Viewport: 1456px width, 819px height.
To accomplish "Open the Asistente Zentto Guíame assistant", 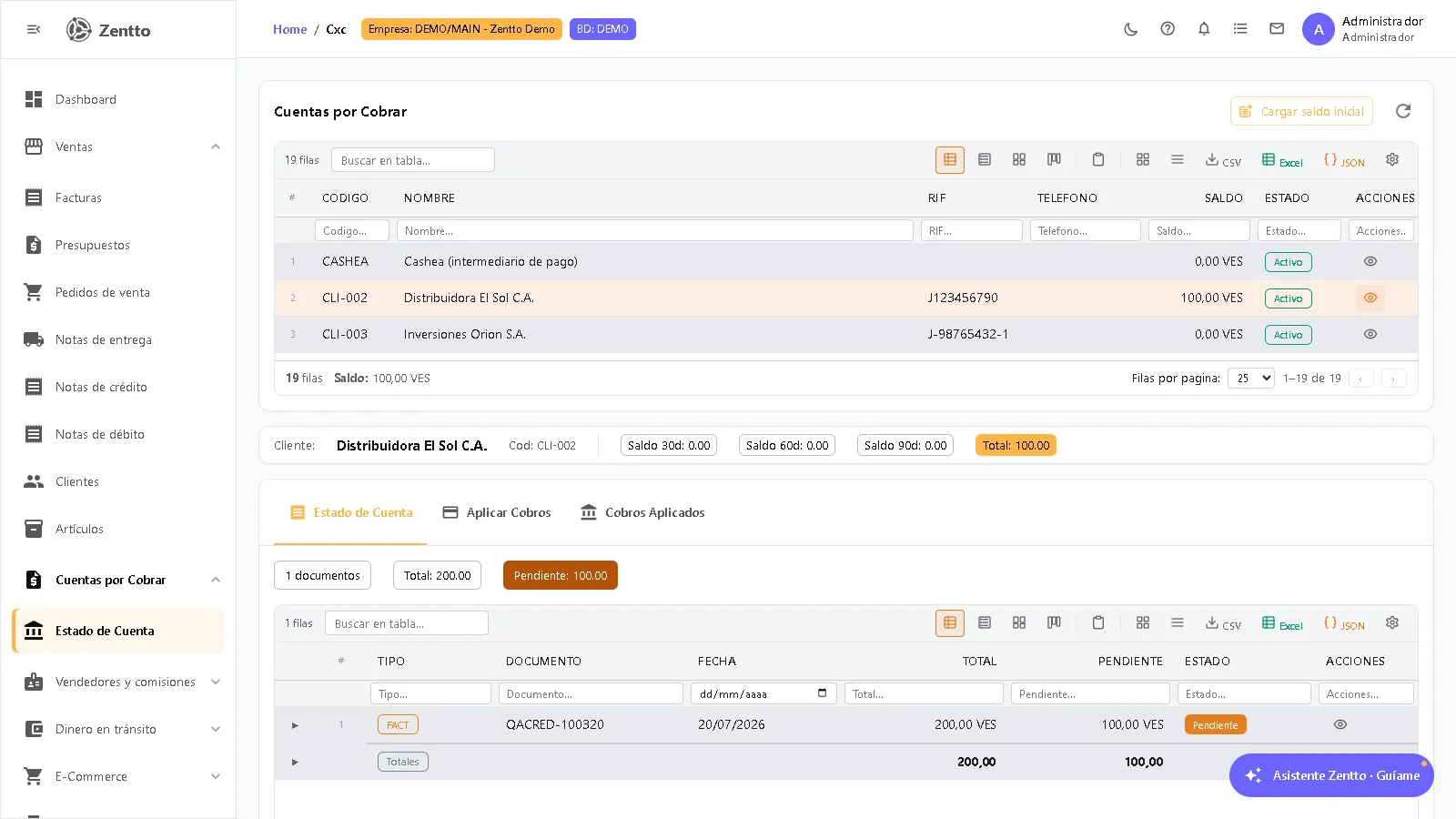I will (1331, 775).
